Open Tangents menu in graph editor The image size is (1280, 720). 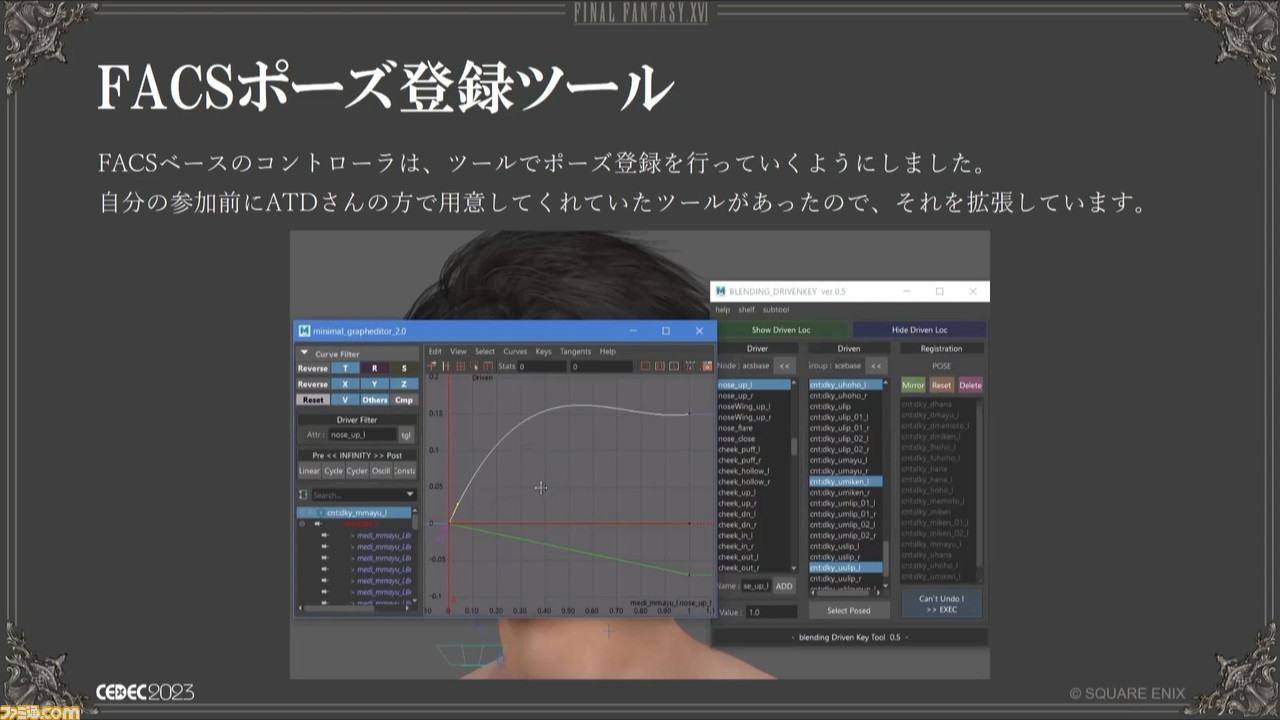[575, 352]
